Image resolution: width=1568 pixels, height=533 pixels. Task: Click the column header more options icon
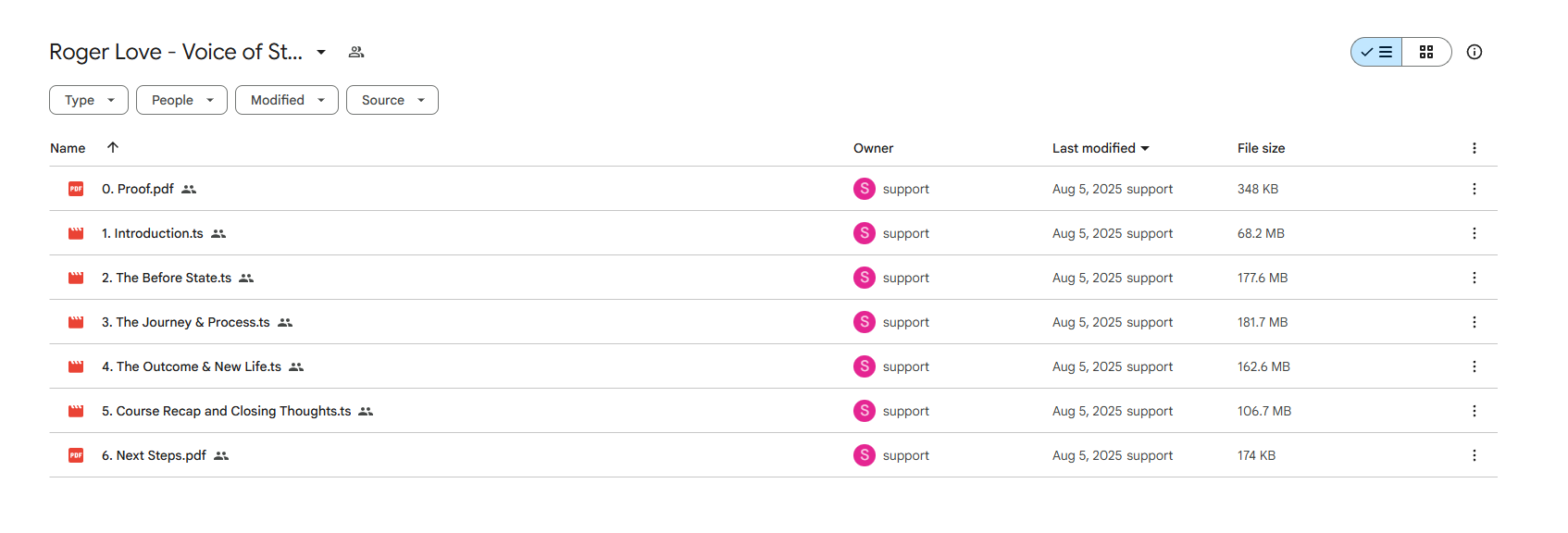(1475, 148)
